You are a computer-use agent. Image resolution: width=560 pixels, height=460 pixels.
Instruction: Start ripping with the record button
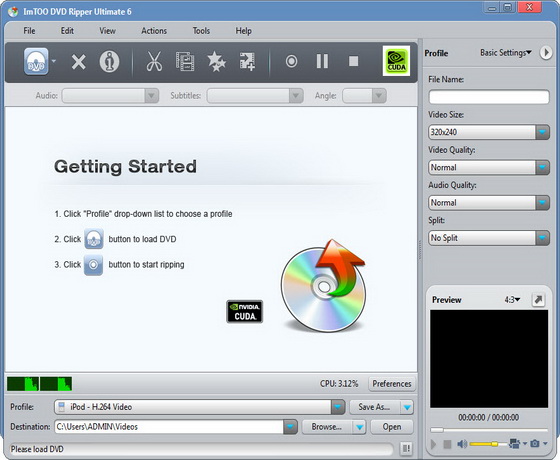pyautogui.click(x=291, y=61)
